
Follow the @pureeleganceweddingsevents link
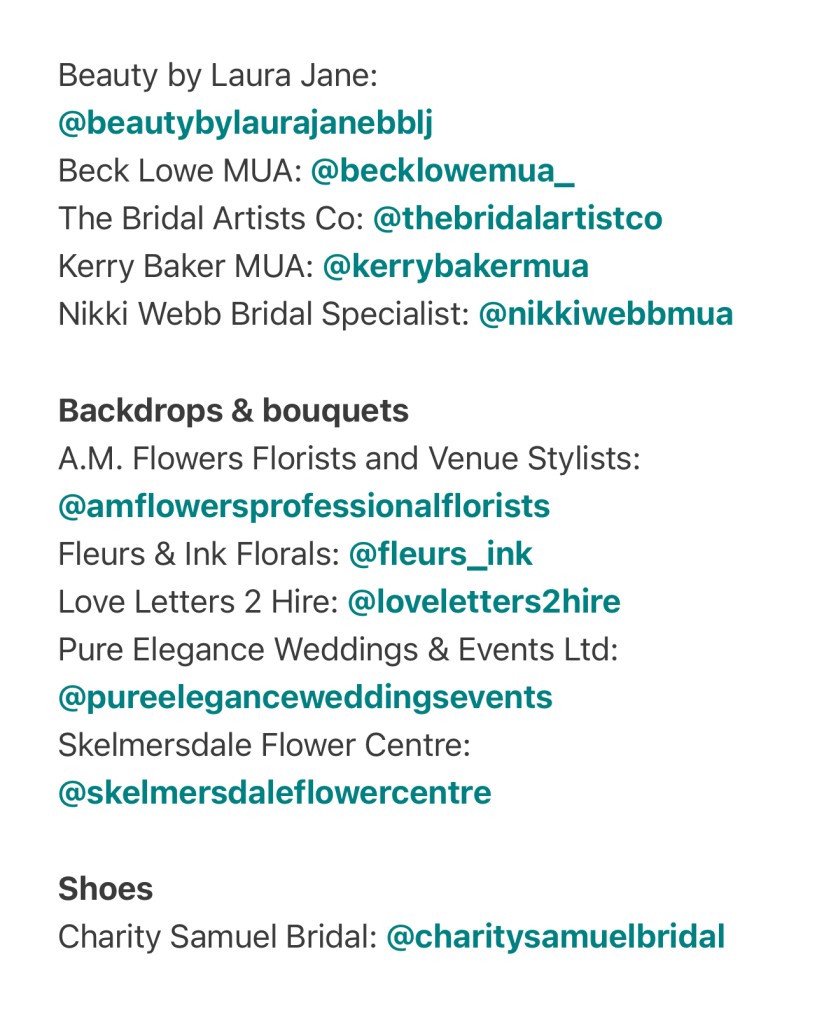point(305,698)
